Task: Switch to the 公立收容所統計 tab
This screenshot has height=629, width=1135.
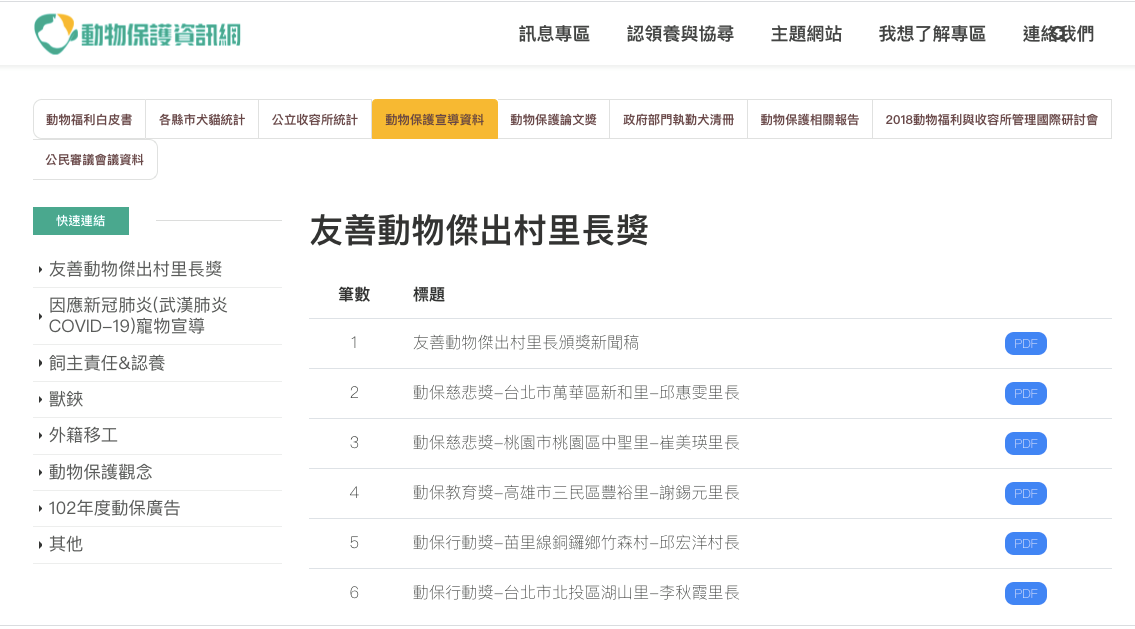Action: (315, 119)
